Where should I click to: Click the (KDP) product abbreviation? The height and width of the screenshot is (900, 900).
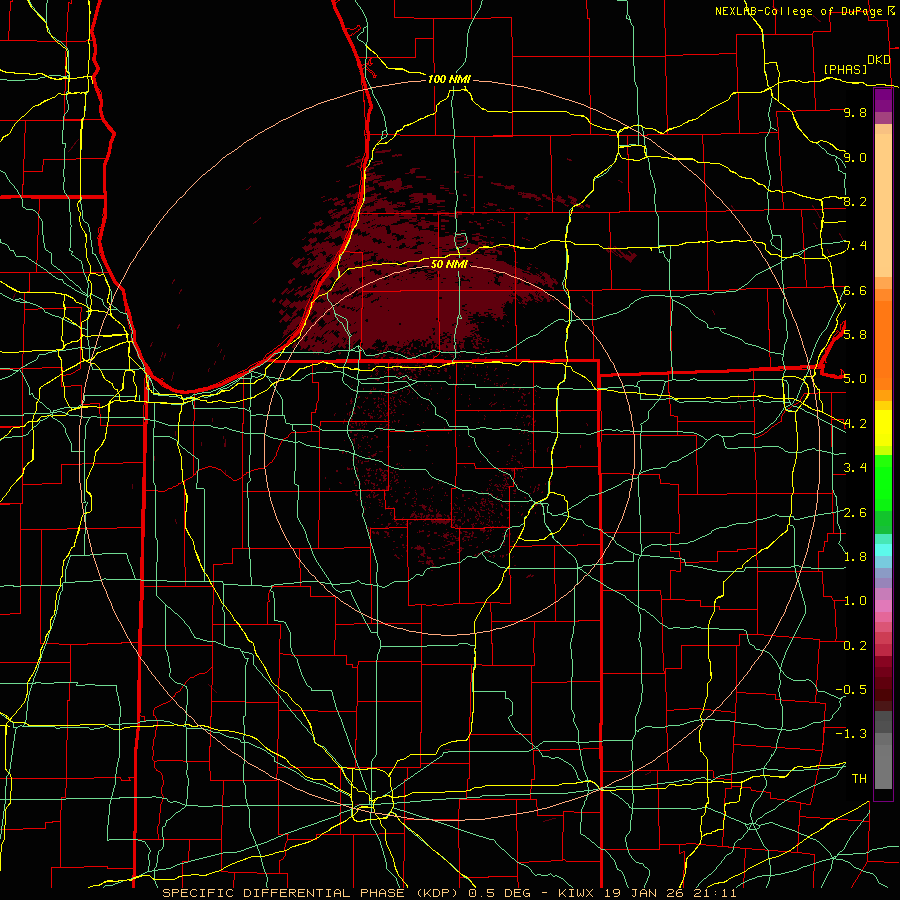coord(438,893)
